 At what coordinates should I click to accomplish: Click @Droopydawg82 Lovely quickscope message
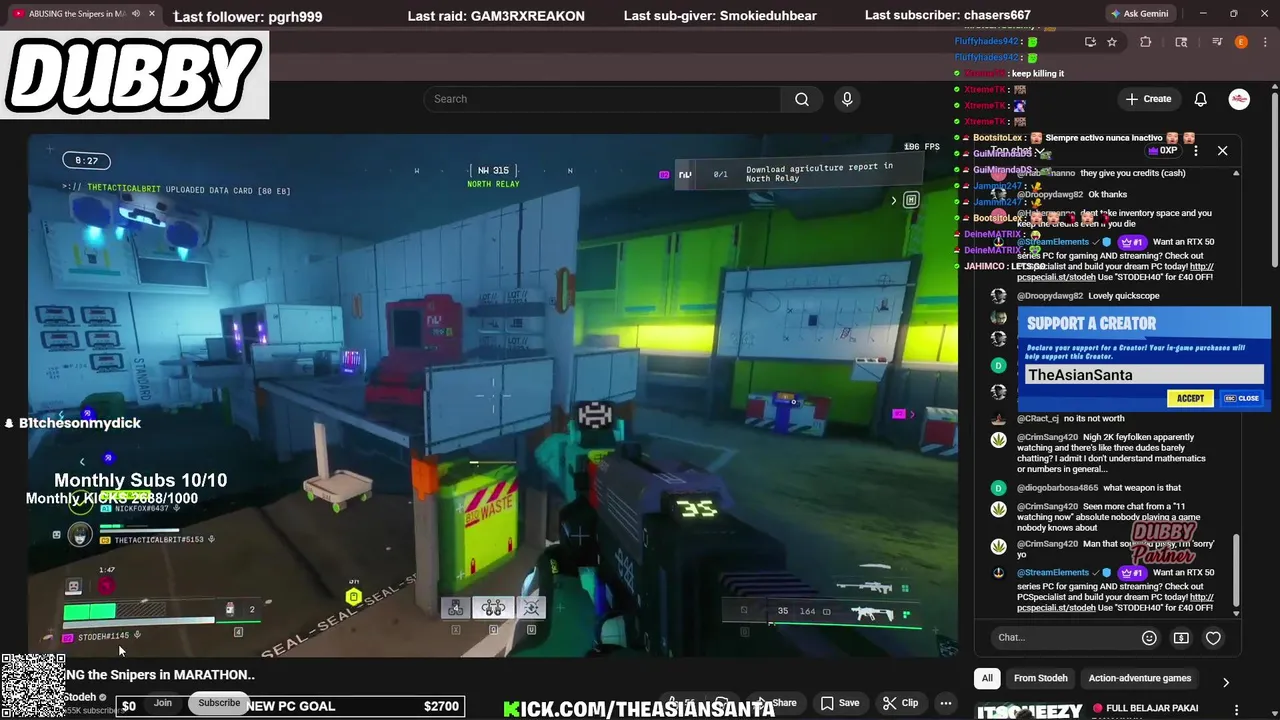point(1088,296)
